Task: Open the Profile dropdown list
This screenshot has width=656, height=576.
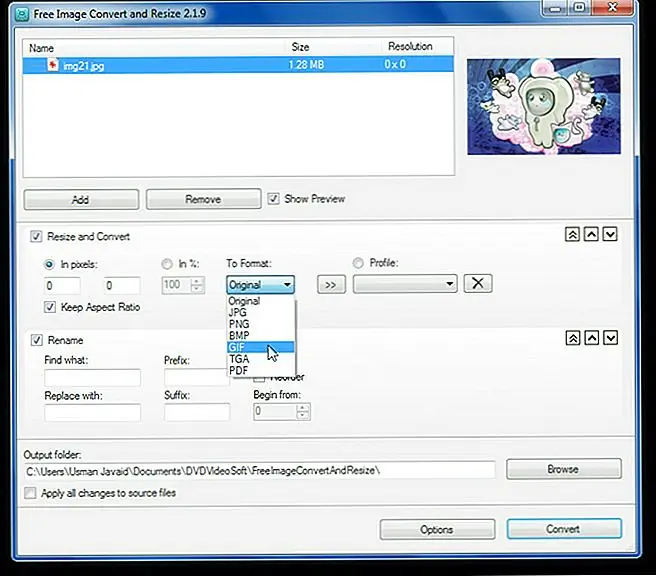Action: [x=405, y=284]
